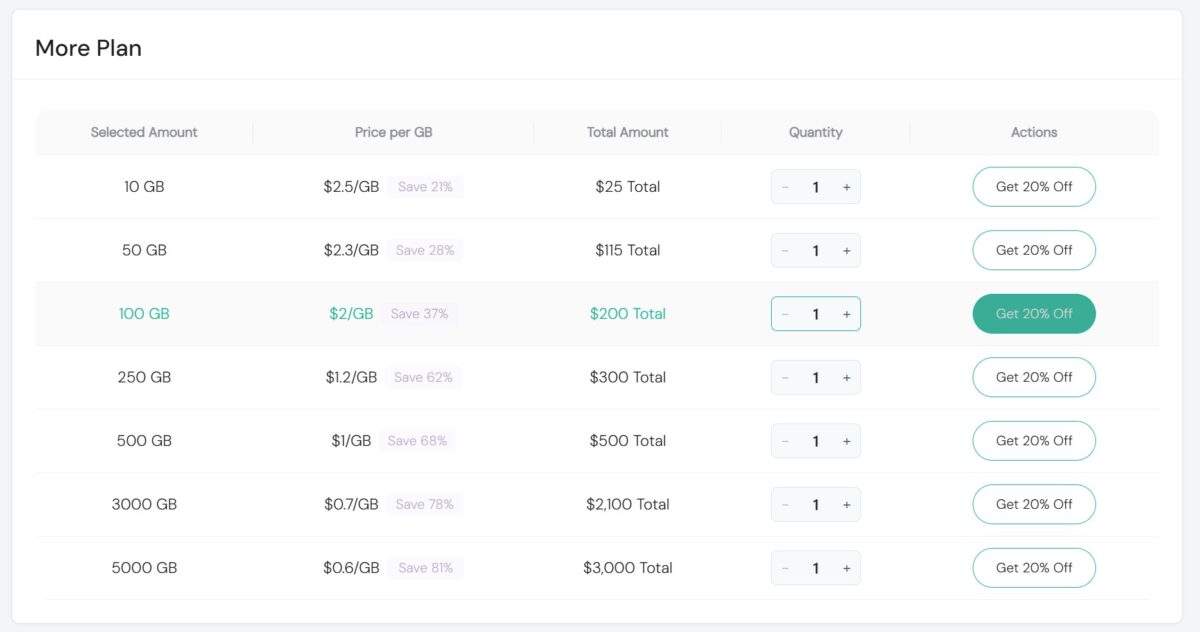This screenshot has width=1200, height=632.
Task: Click the $2.5/GB price
Action: pos(351,187)
